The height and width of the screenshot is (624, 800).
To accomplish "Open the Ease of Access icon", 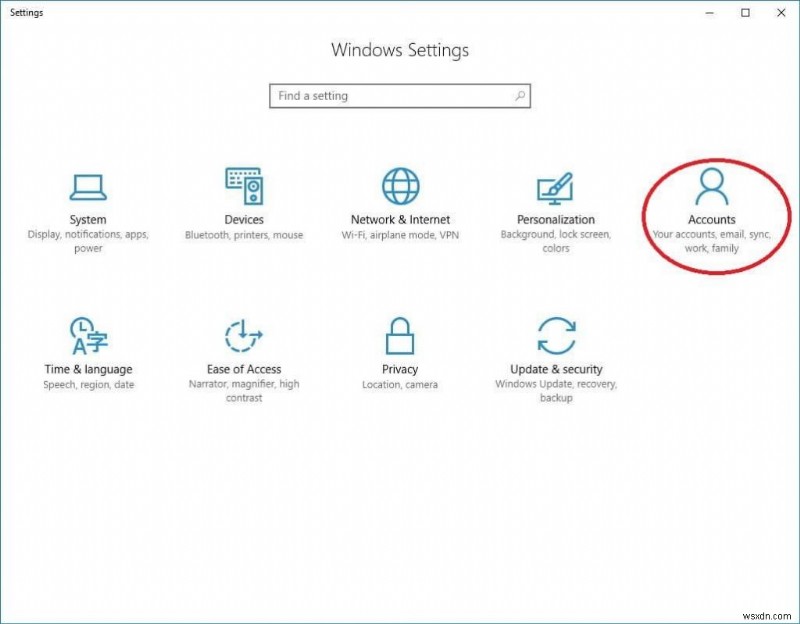I will [x=244, y=336].
